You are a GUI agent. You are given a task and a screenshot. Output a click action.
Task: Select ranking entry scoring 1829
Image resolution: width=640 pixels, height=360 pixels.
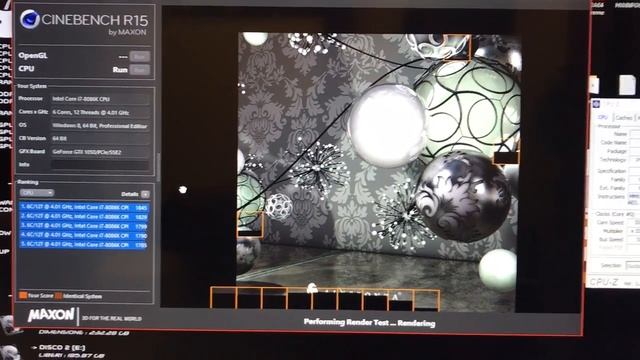pyautogui.click(x=84, y=217)
